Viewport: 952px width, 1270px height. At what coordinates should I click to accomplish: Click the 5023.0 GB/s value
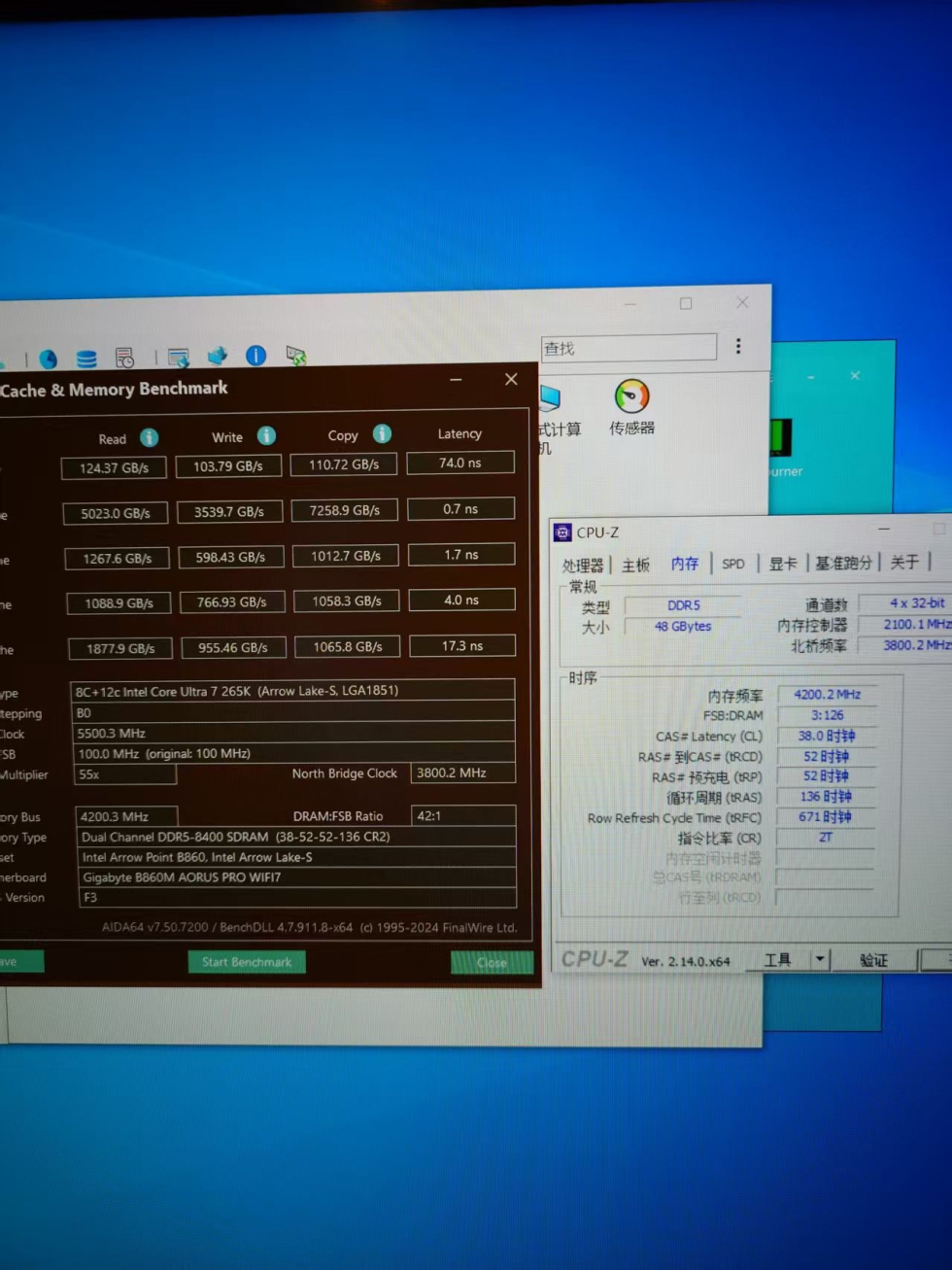pyautogui.click(x=116, y=513)
